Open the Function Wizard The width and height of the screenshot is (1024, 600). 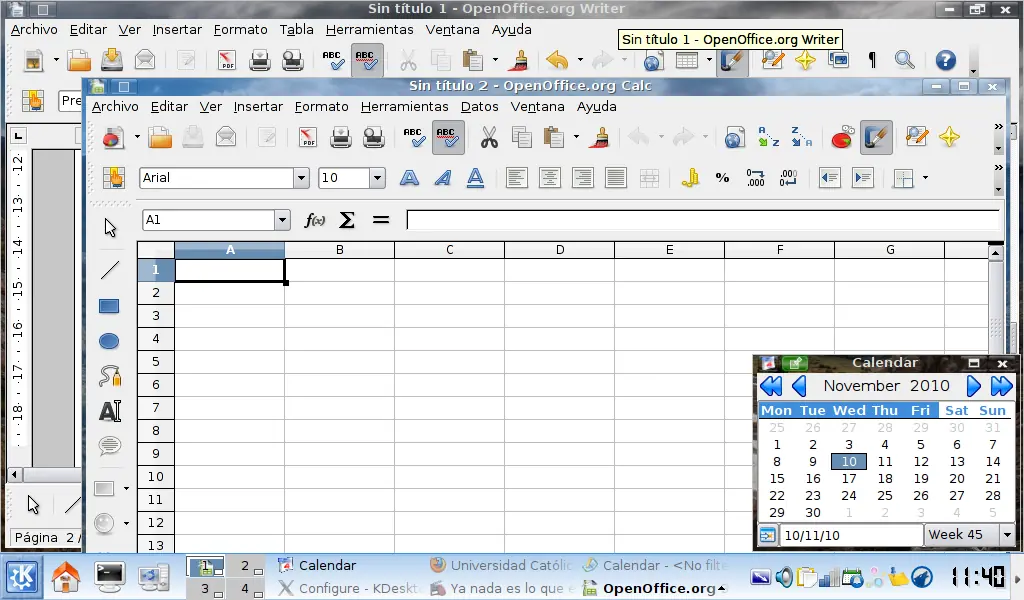[x=315, y=220]
